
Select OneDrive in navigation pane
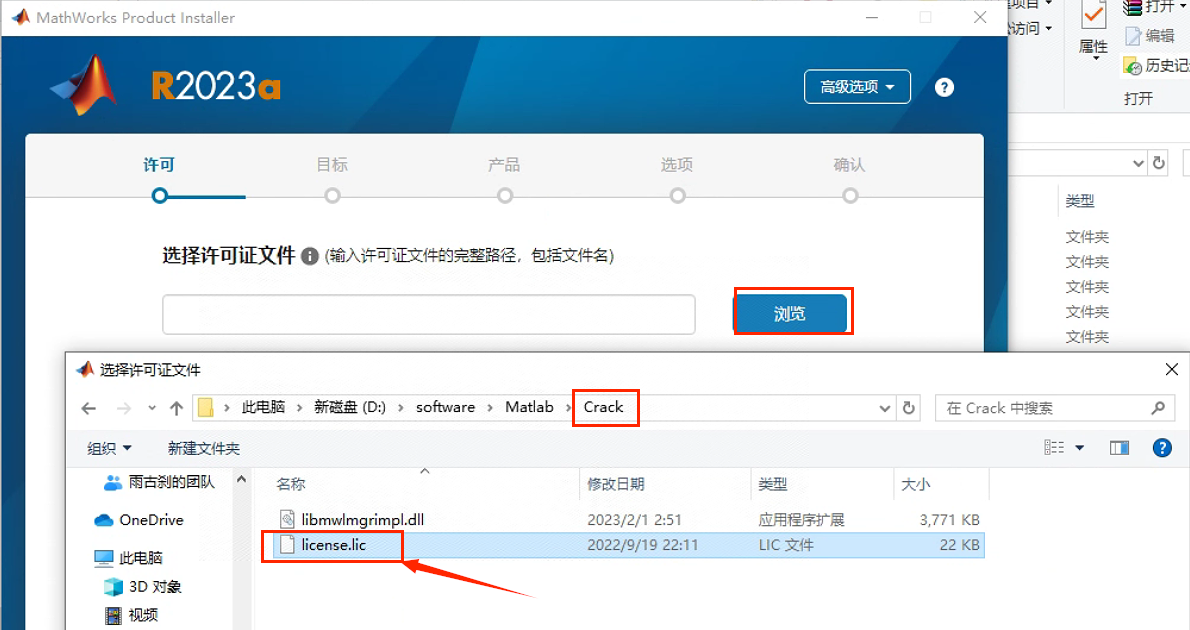[x=140, y=520]
